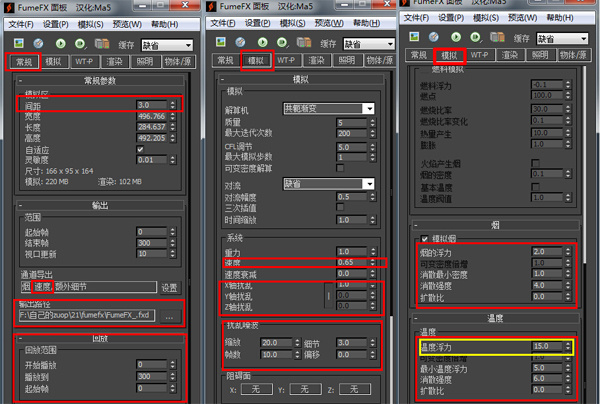Screen dimensions: 600x404
Task: Click the 设置 button beside channel export
Action: coord(169,287)
